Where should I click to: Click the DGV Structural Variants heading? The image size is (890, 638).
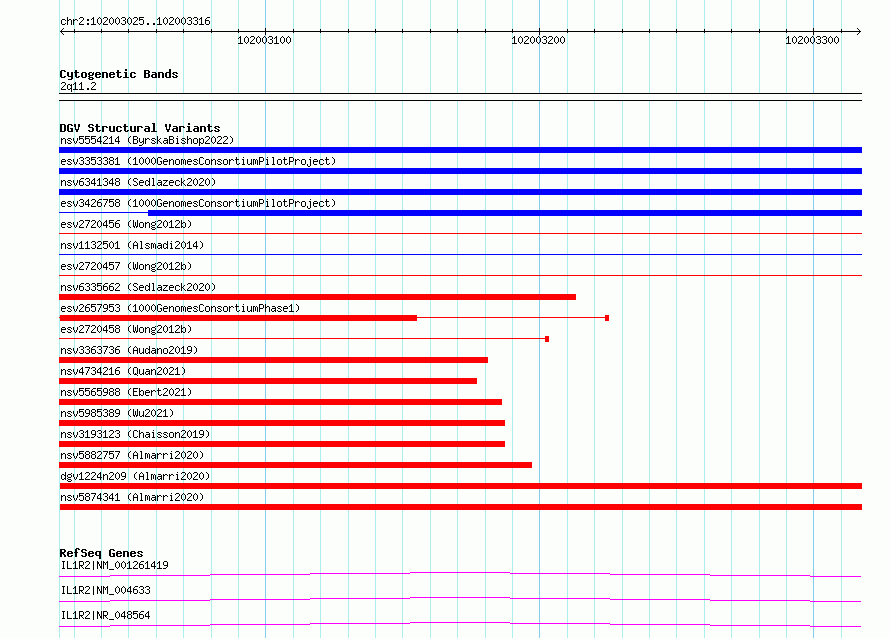tap(140, 128)
